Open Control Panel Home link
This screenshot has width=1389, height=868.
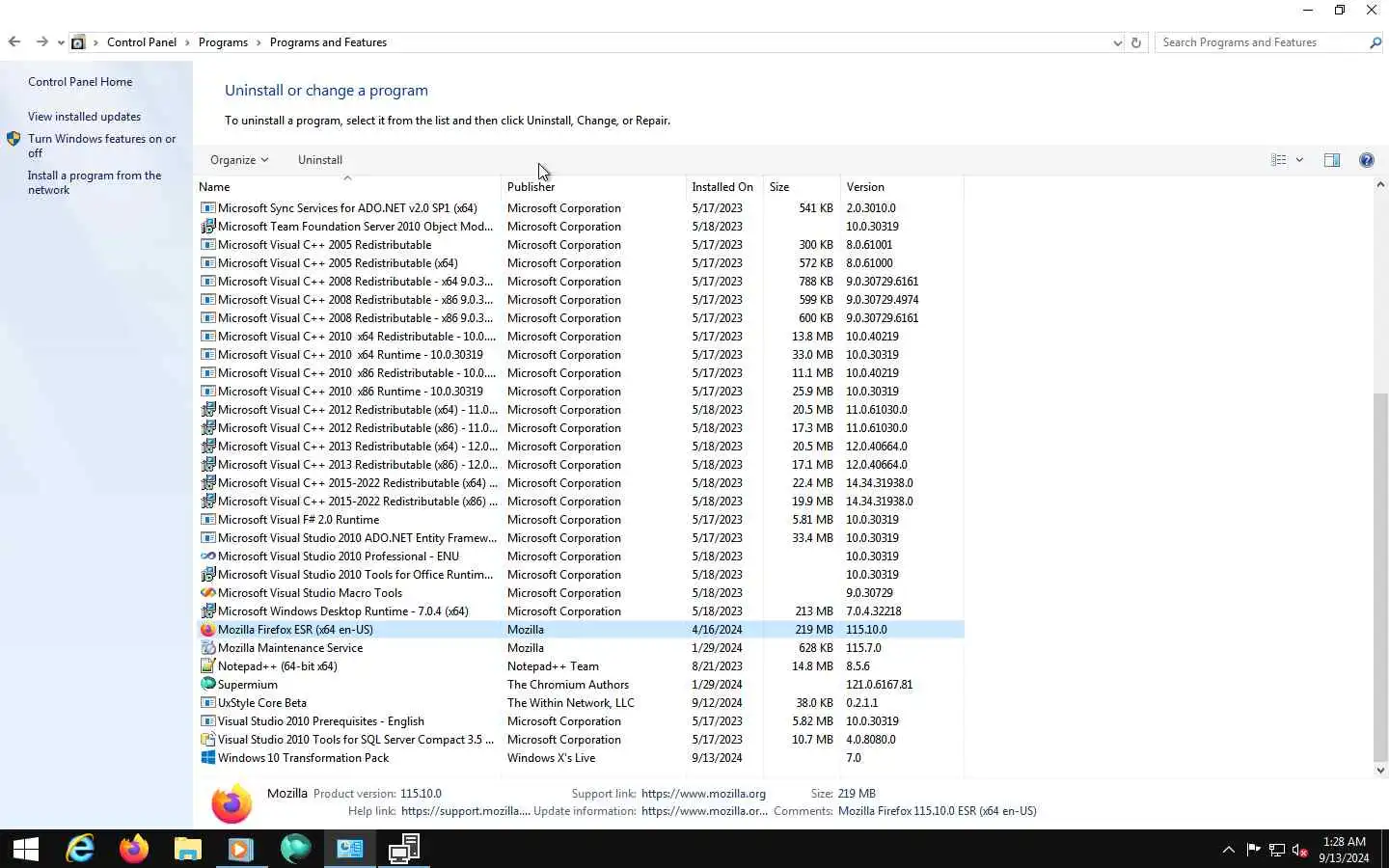tap(80, 82)
